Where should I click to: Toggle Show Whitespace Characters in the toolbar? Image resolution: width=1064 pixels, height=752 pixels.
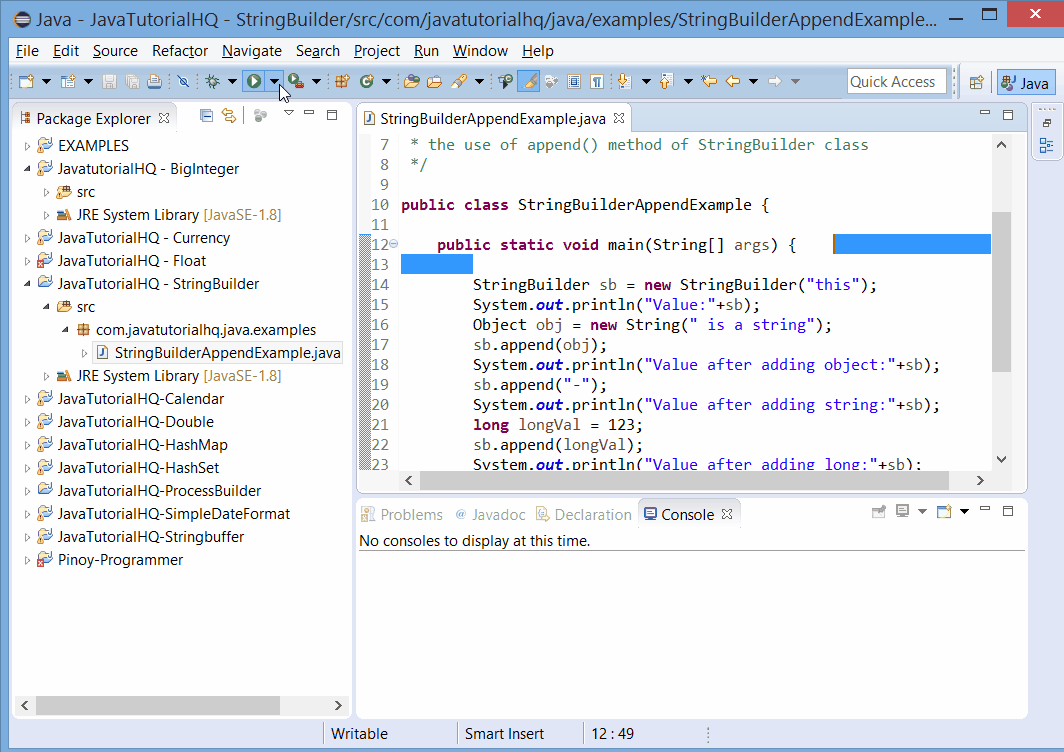click(x=597, y=82)
